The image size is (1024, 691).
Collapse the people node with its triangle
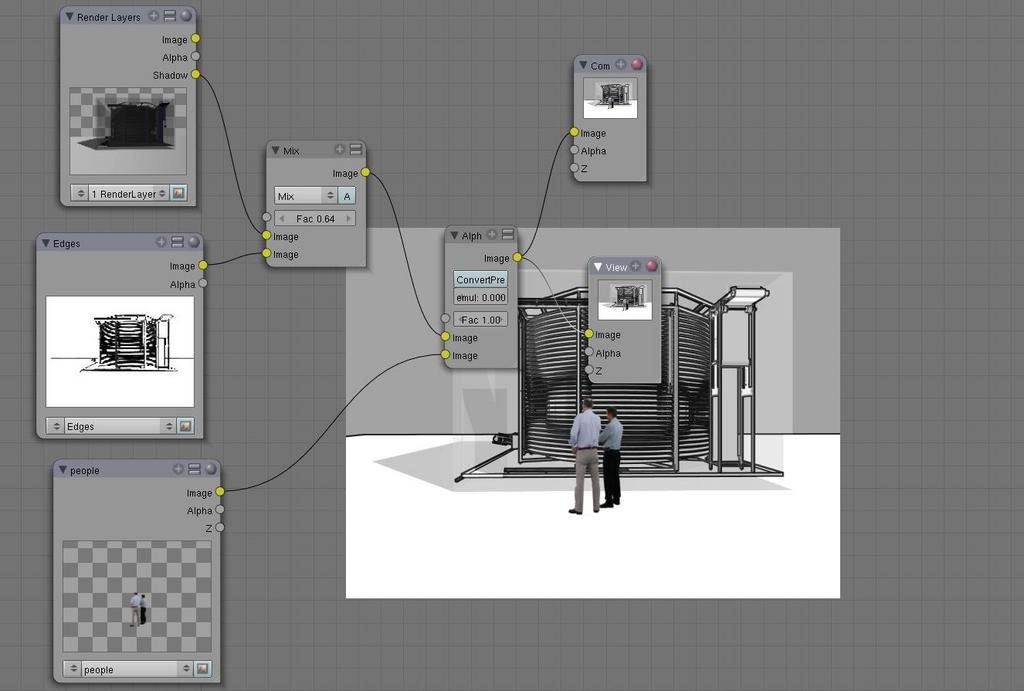click(63, 470)
